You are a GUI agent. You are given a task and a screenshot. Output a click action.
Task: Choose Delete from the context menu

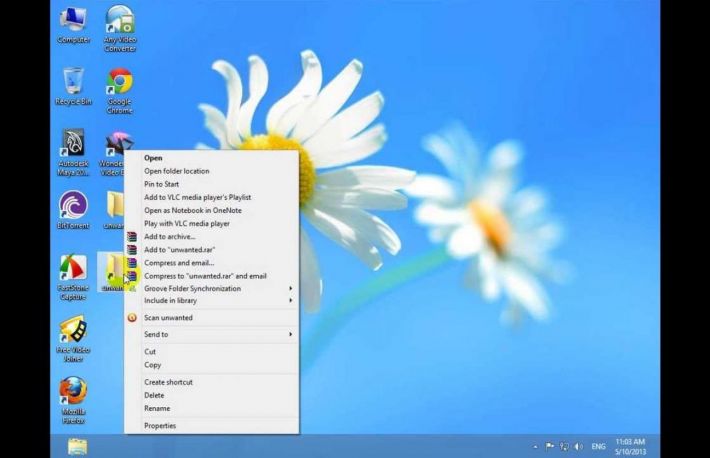pyautogui.click(x=155, y=395)
